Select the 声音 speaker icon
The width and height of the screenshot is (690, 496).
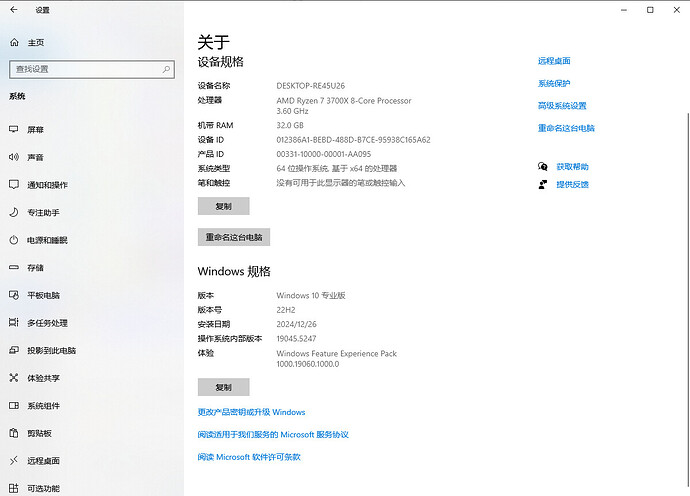coord(14,157)
